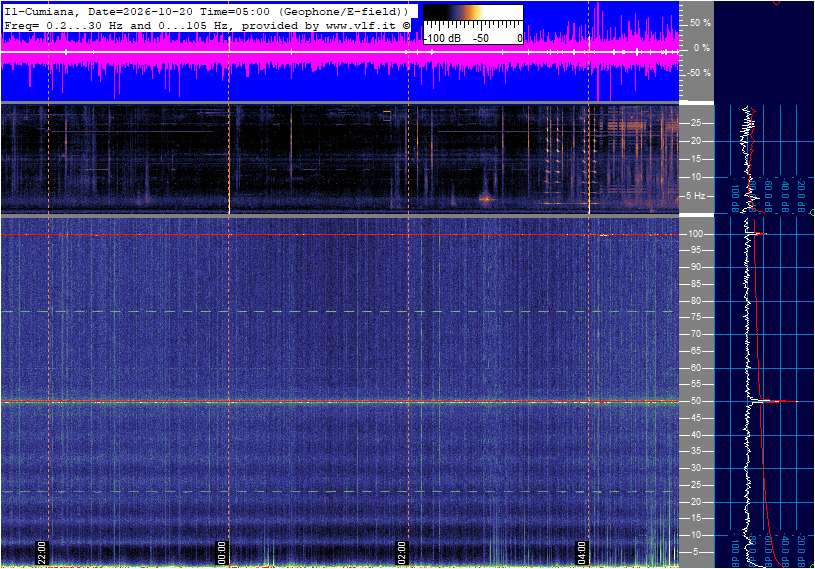
Task: Click the '25' label on geophone frequency axis
Action: click(x=695, y=123)
